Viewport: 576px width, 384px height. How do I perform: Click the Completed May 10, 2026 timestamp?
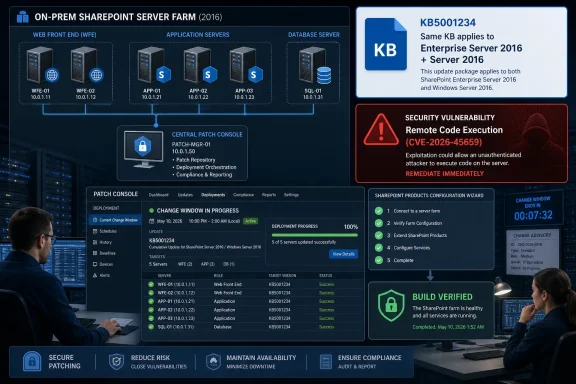point(448,327)
